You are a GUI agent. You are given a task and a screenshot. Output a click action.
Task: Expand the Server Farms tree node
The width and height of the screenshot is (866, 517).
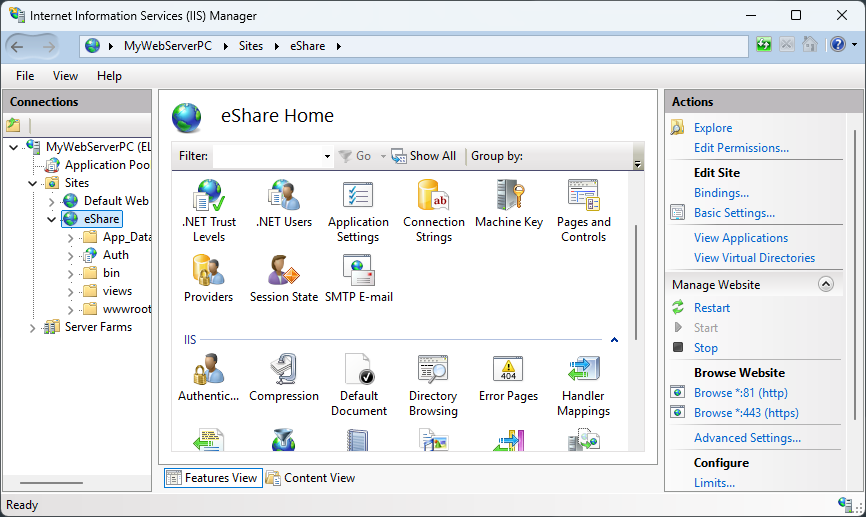[x=33, y=328]
